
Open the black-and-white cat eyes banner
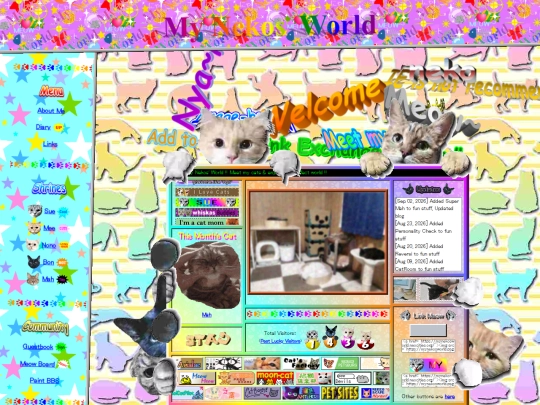point(223,363)
